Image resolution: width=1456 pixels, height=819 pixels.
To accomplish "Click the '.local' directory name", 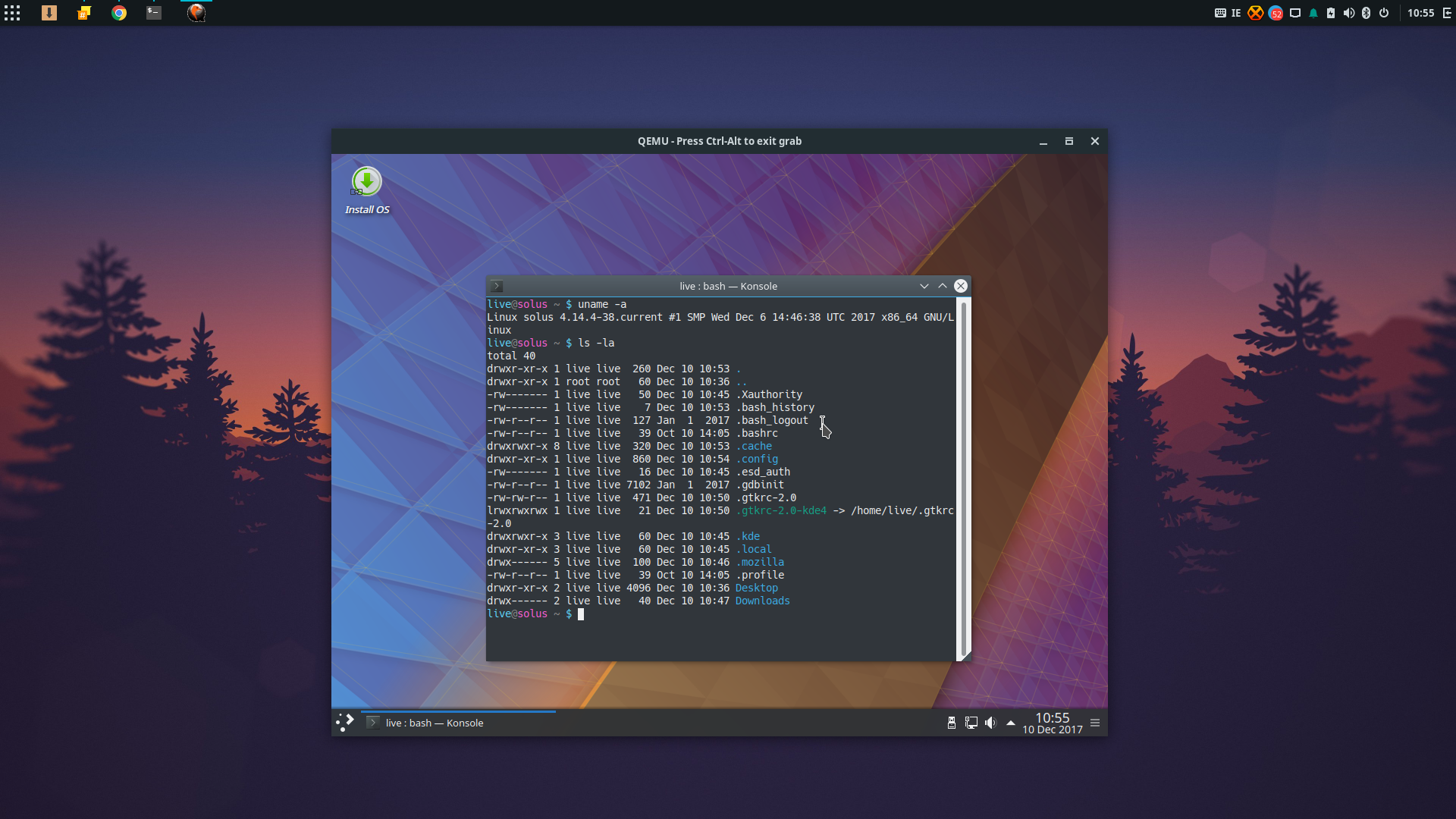I will [x=754, y=549].
